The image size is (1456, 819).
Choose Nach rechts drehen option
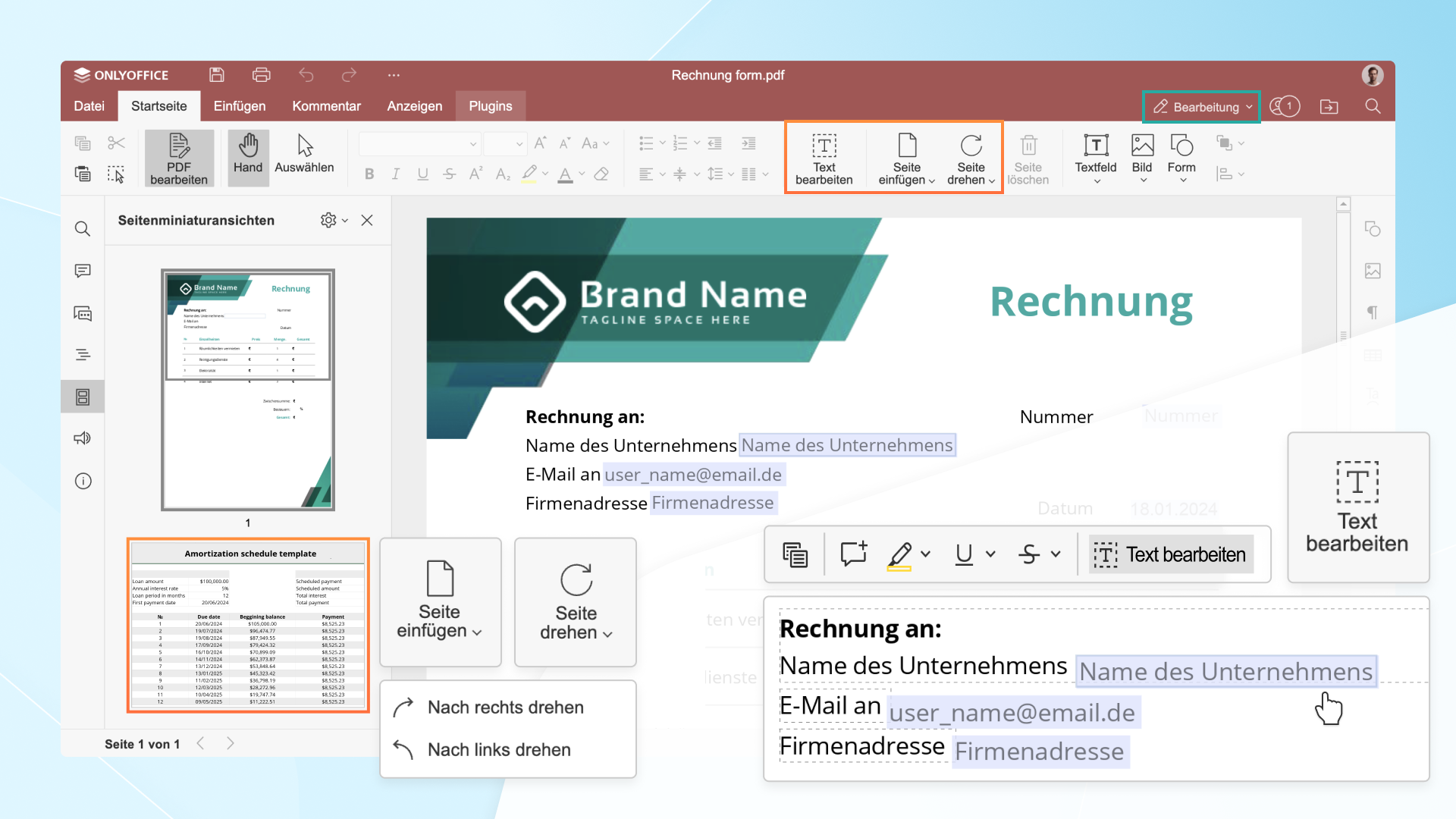pyautogui.click(x=505, y=707)
